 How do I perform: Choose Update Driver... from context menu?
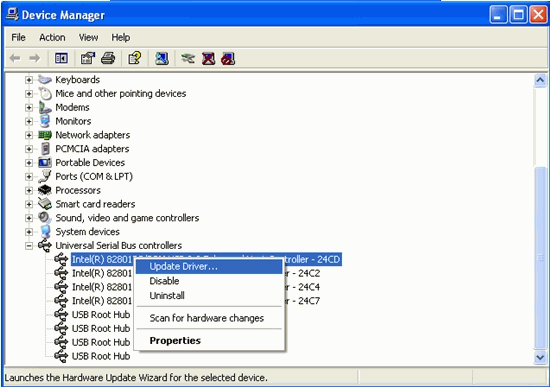pos(209,267)
